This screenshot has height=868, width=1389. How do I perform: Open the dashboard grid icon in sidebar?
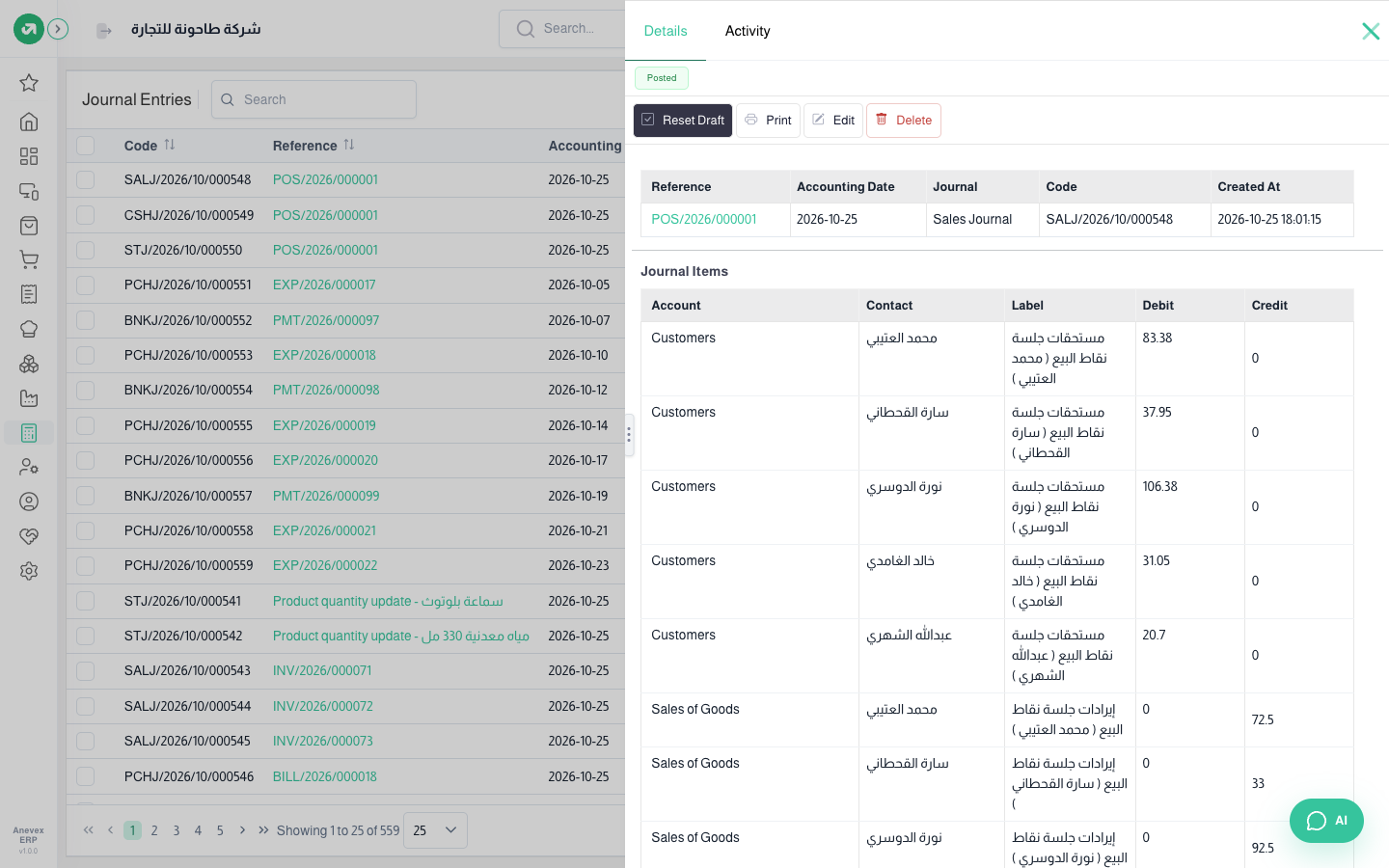coord(29,156)
